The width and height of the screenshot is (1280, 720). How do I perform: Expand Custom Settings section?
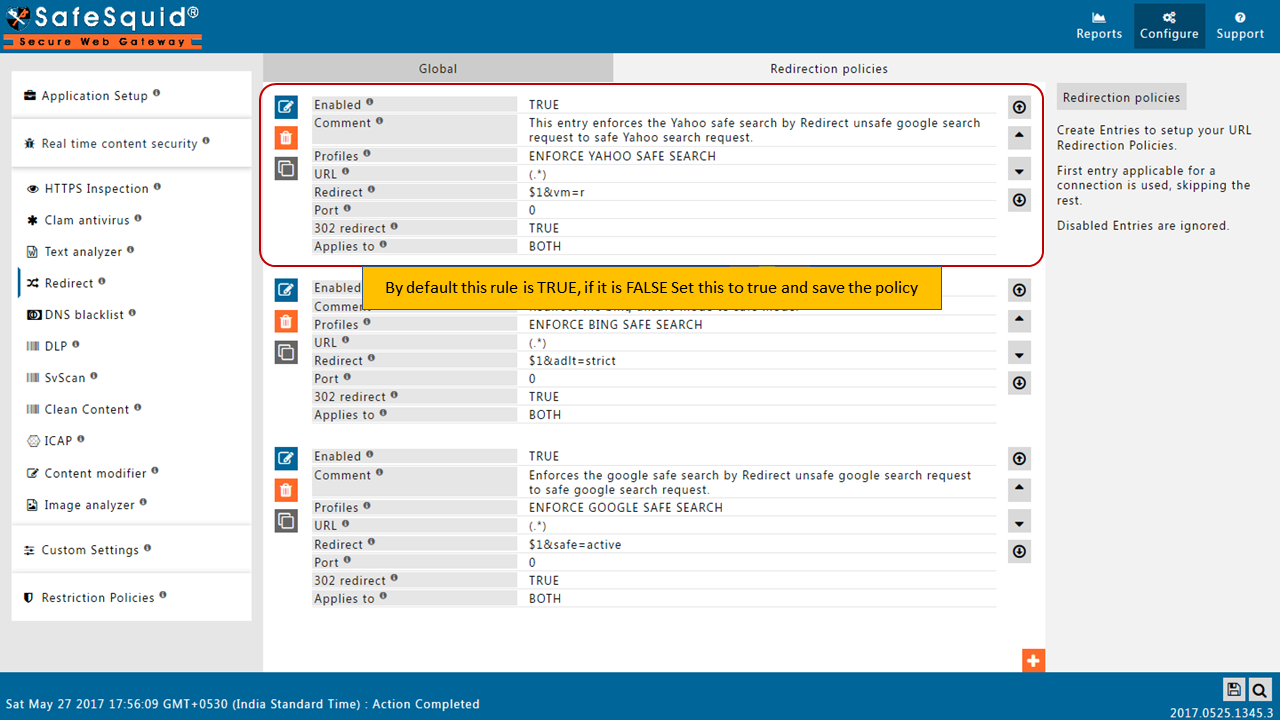[131, 549]
